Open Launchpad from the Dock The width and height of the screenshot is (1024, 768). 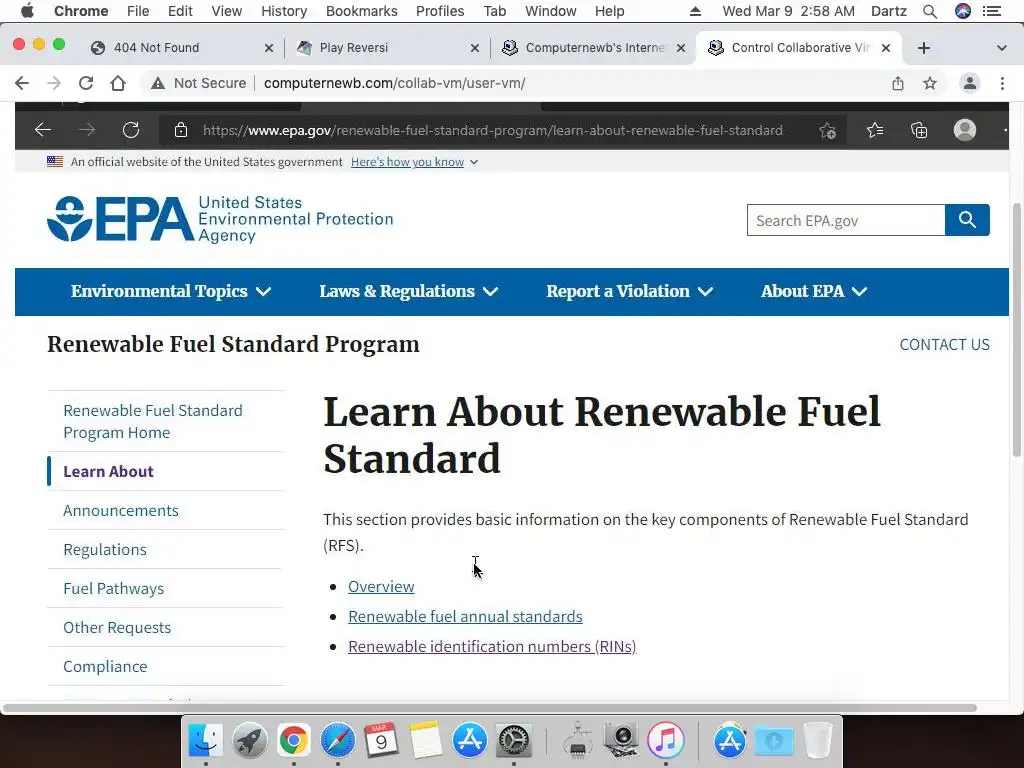tap(249, 741)
